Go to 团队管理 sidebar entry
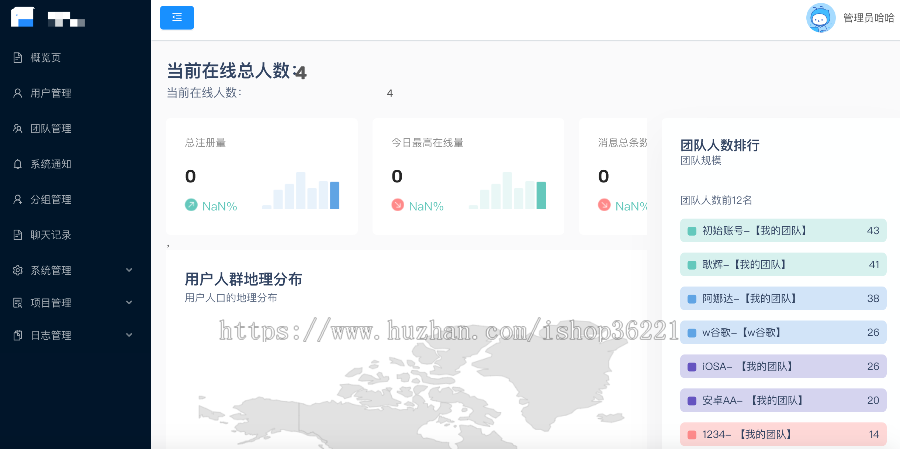Screen dimensions: 900x449 (x=51, y=129)
